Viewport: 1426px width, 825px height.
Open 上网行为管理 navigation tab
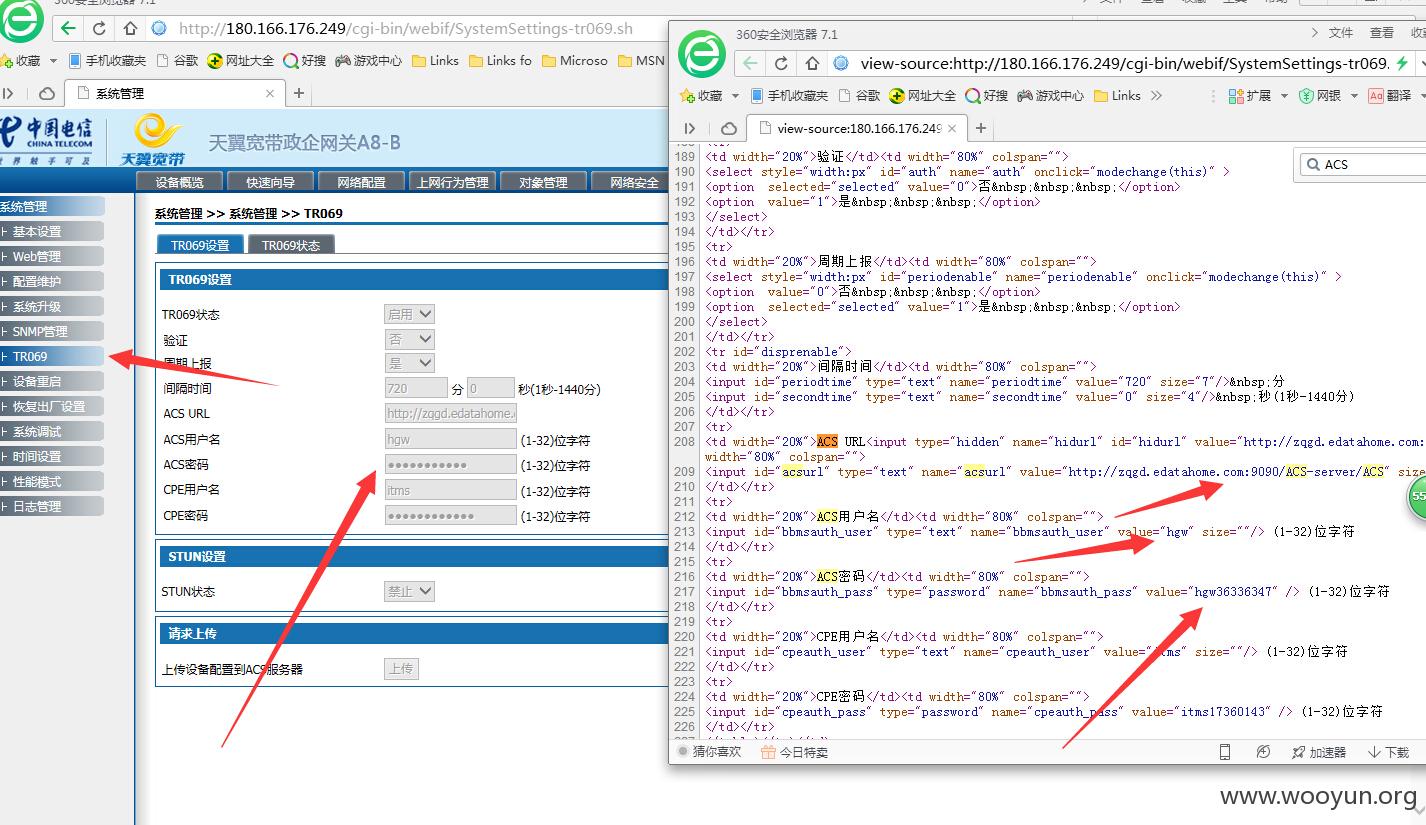coord(452,182)
